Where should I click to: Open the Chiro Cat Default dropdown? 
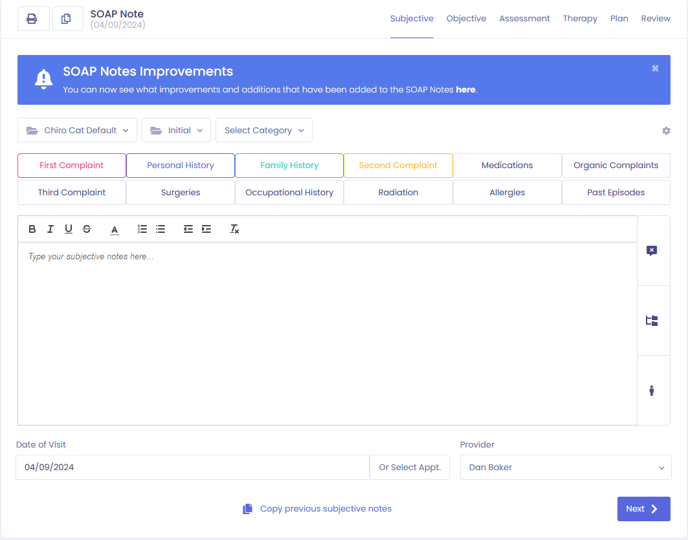point(77,130)
